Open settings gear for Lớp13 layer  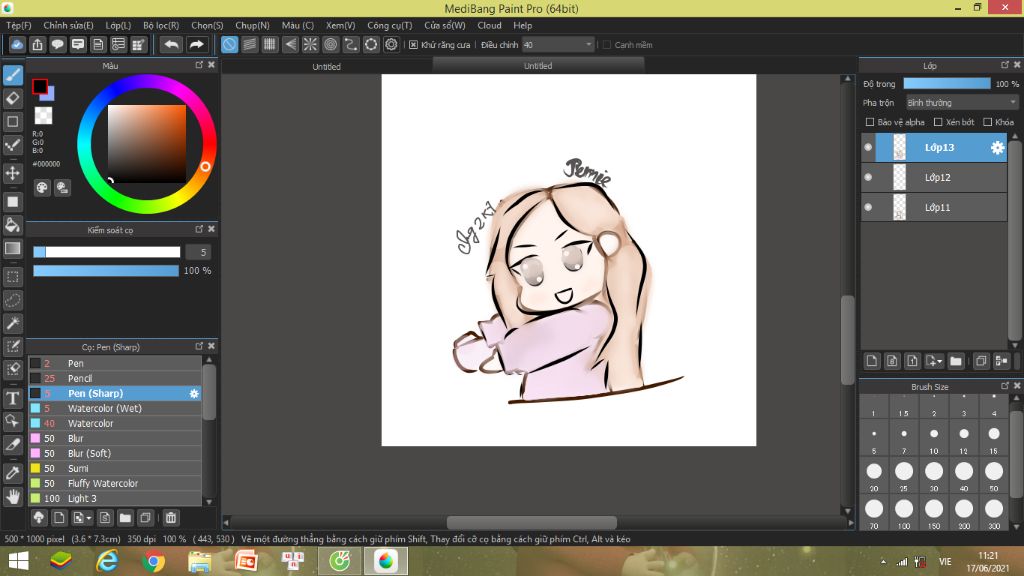coord(997,148)
